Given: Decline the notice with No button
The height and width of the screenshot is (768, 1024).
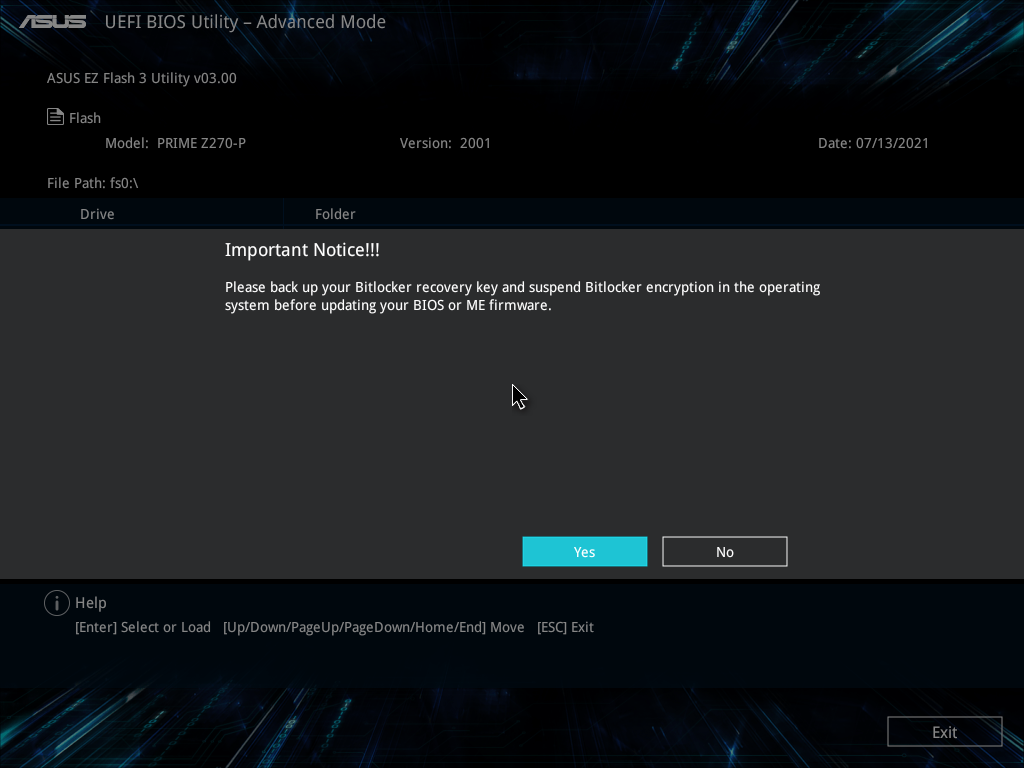Looking at the screenshot, I should pos(725,552).
